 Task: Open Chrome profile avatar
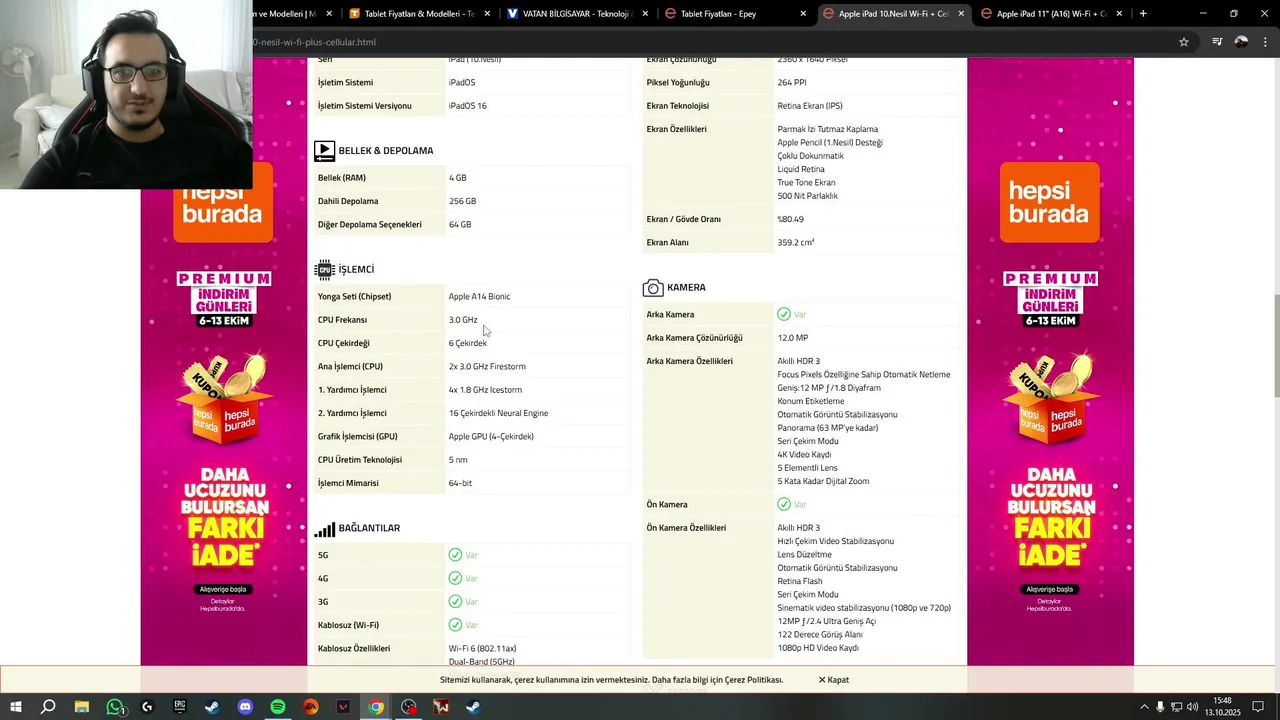1241,42
